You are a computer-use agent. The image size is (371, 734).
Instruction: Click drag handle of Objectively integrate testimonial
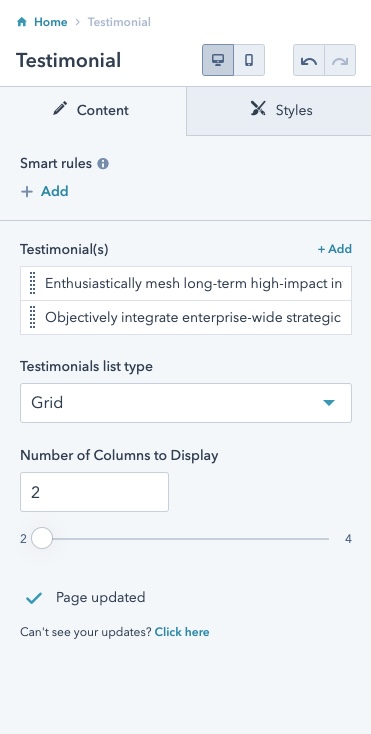click(x=33, y=318)
